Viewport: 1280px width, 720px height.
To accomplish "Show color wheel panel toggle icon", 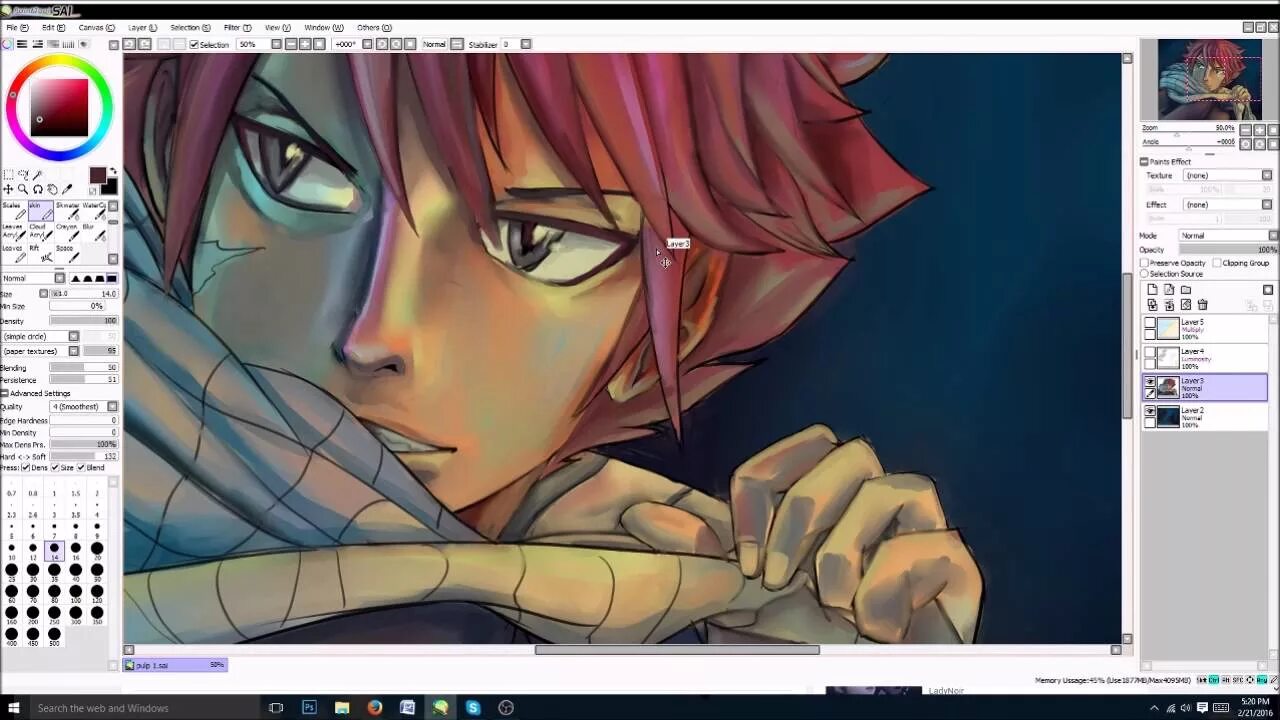I will click(x=7, y=44).
